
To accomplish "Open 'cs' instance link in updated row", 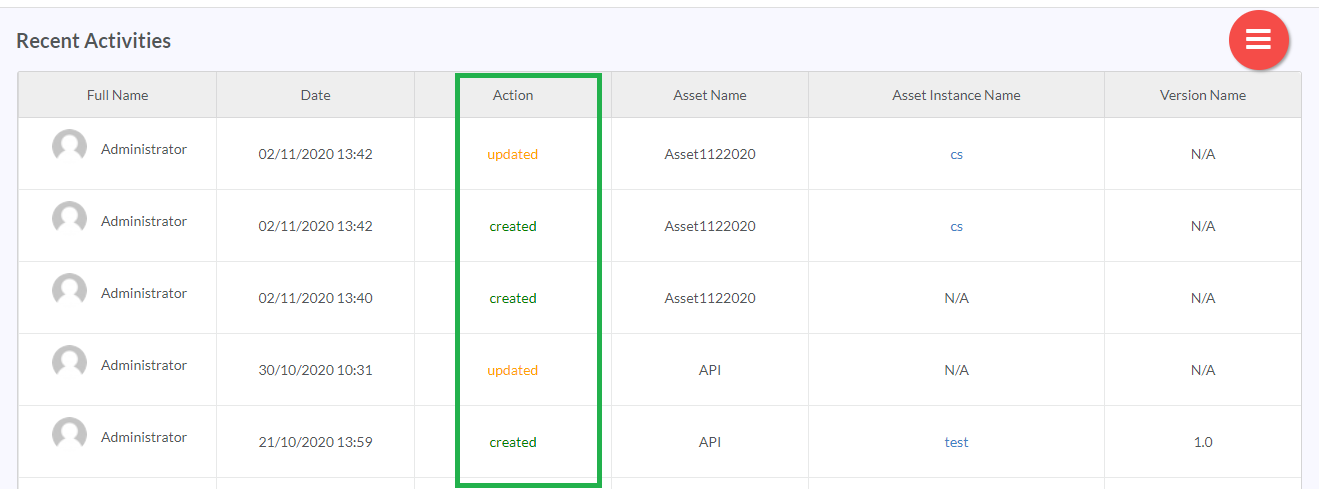I will (956, 154).
